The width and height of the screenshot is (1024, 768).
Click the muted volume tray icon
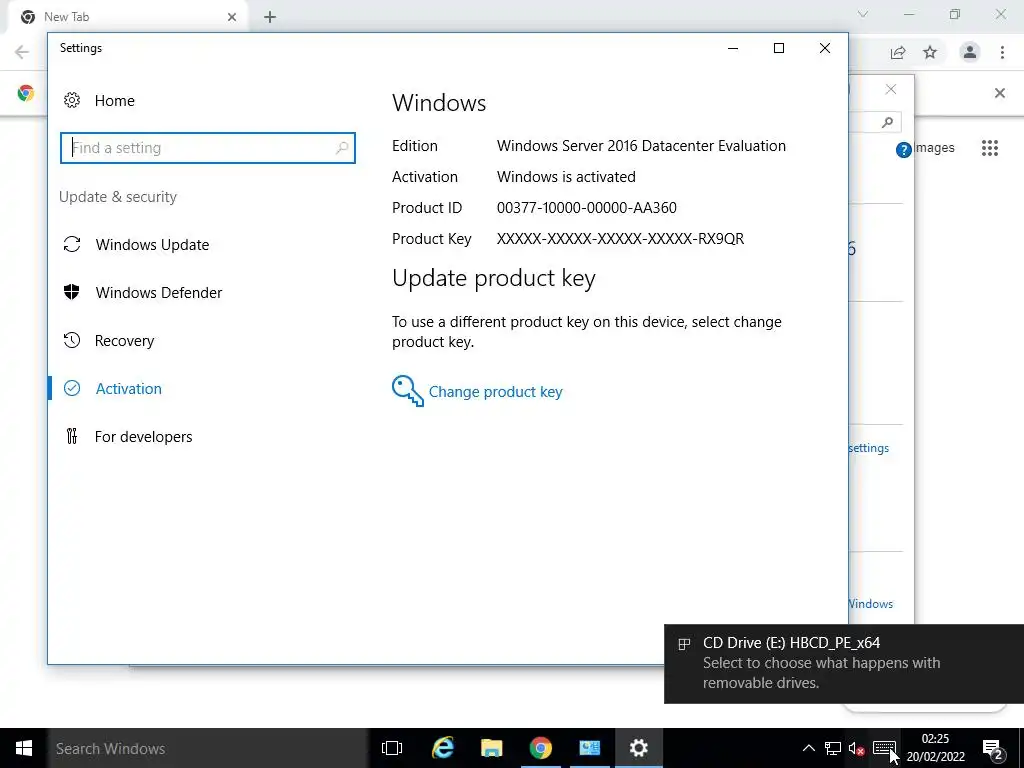856,748
